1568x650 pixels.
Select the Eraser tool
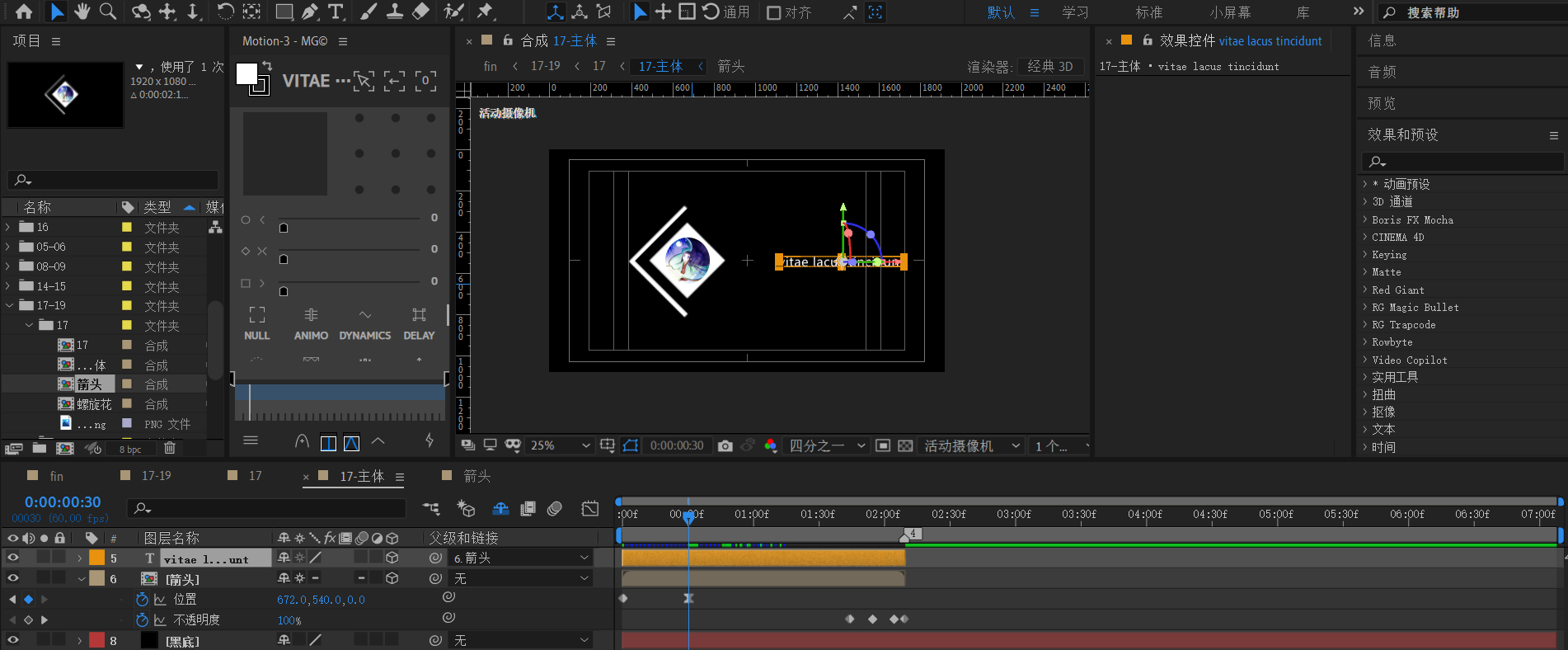(420, 12)
